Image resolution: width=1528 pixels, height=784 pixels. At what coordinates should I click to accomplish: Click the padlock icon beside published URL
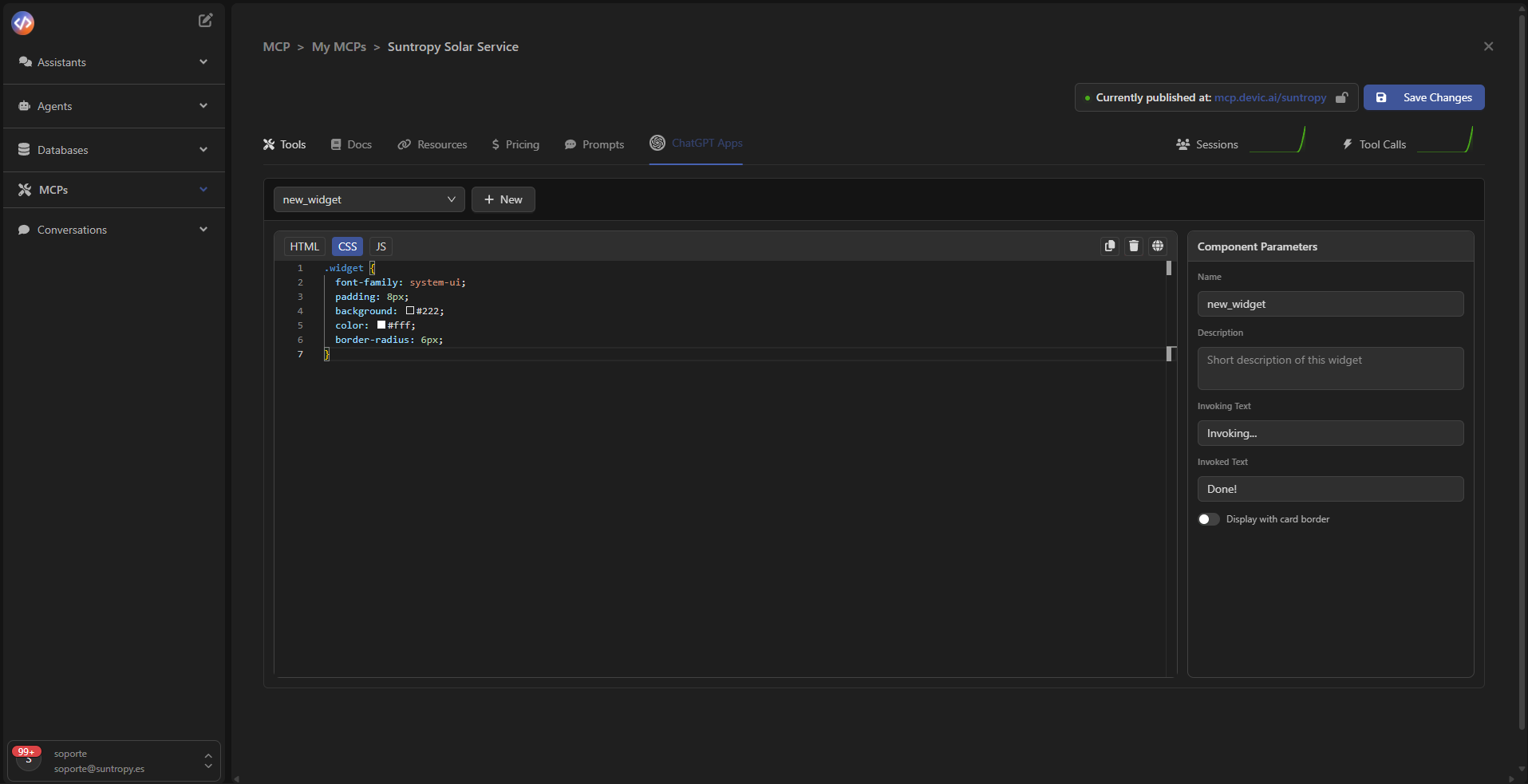(1341, 97)
